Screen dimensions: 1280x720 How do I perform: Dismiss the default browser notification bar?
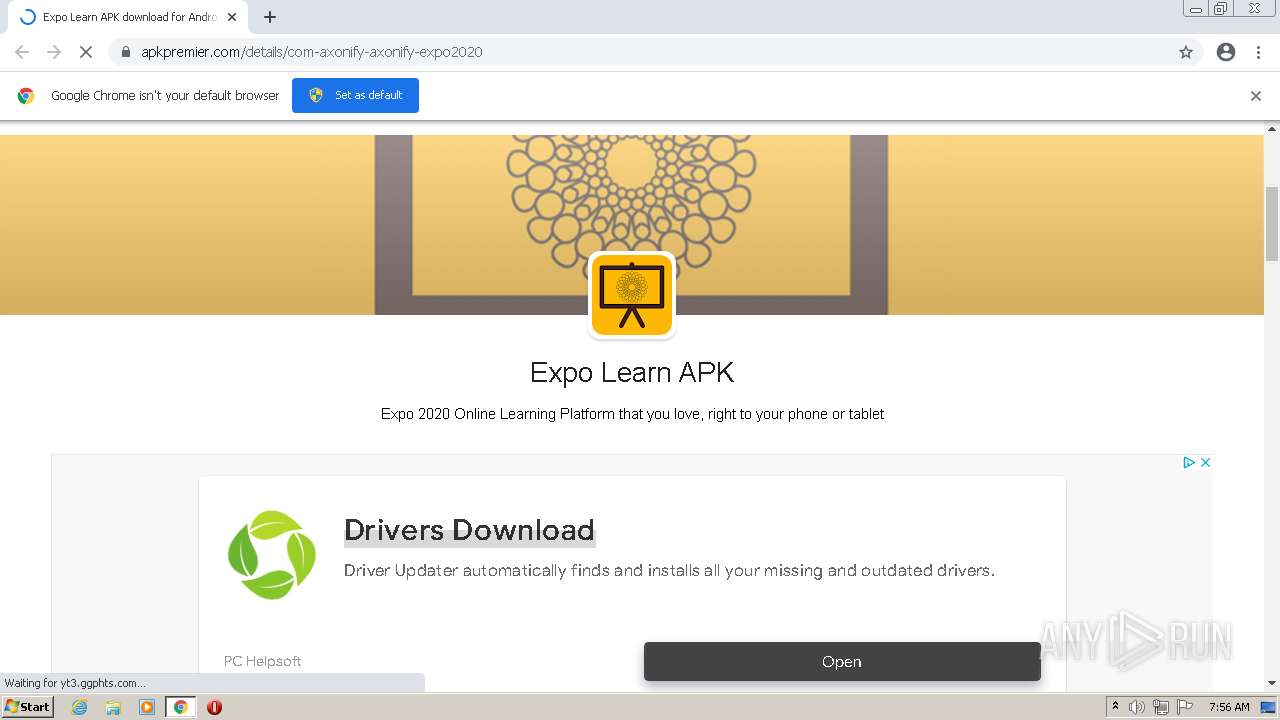click(x=1256, y=96)
